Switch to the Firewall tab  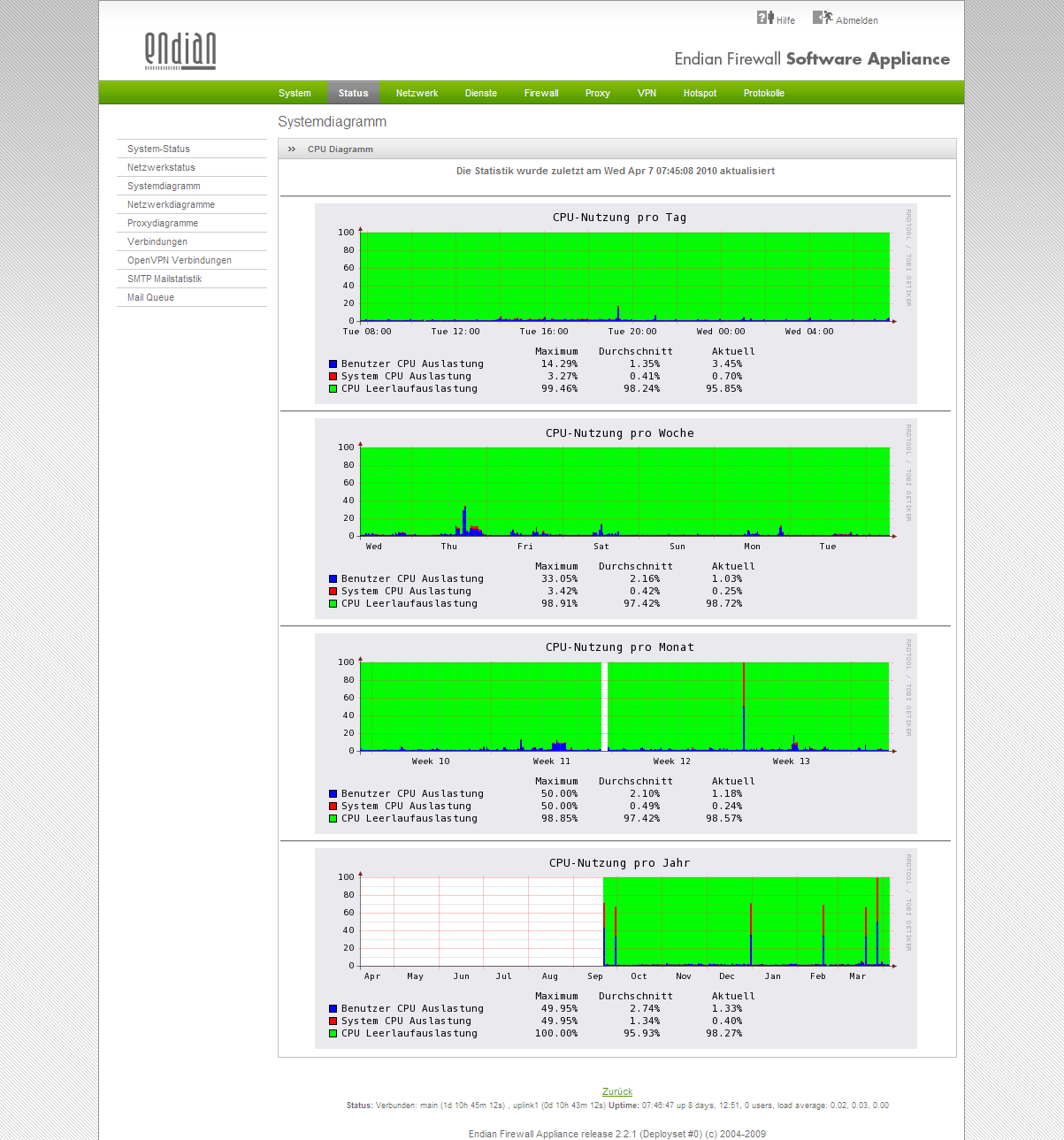pos(541,93)
